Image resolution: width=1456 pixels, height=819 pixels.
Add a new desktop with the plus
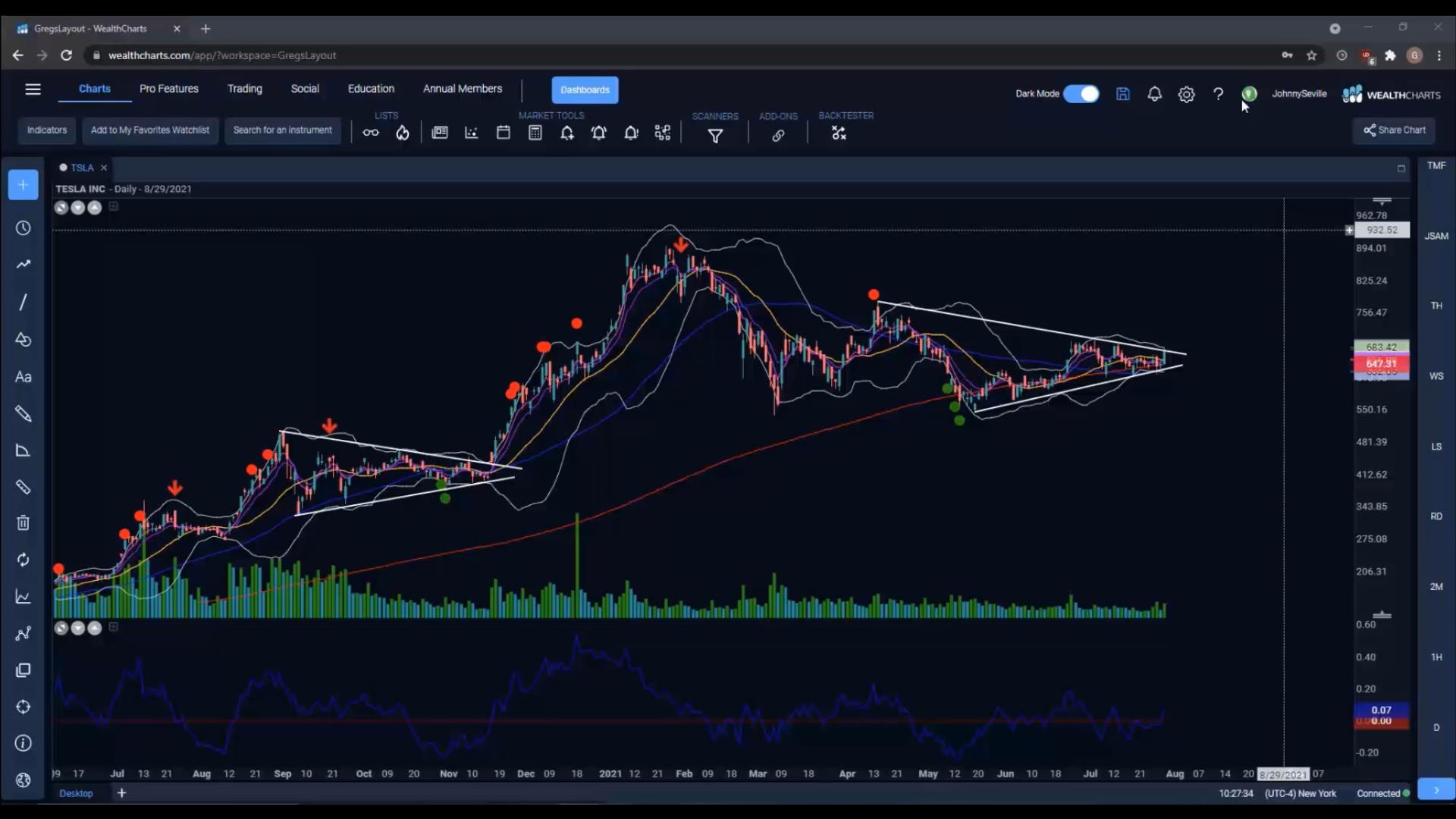121,793
